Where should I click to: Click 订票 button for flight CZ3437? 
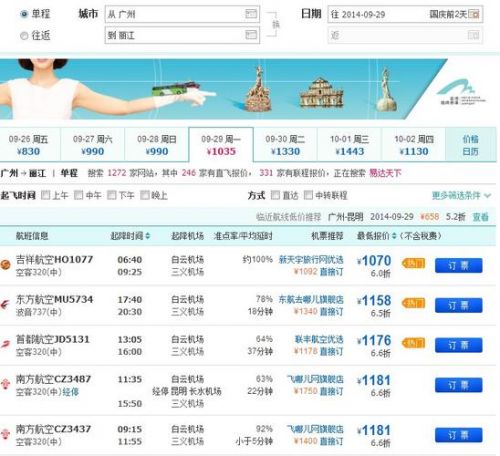tap(458, 435)
